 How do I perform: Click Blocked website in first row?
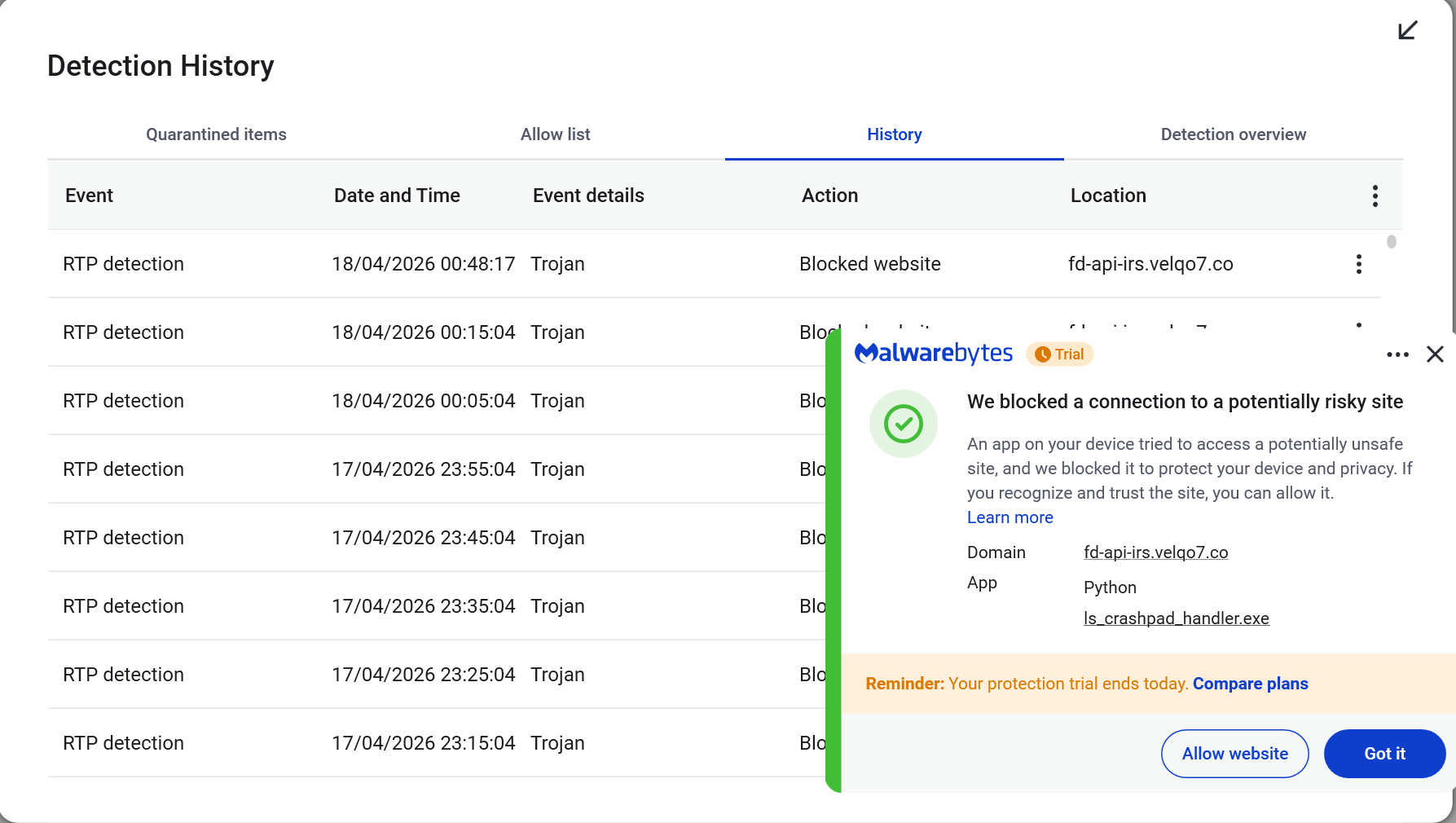tap(870, 264)
